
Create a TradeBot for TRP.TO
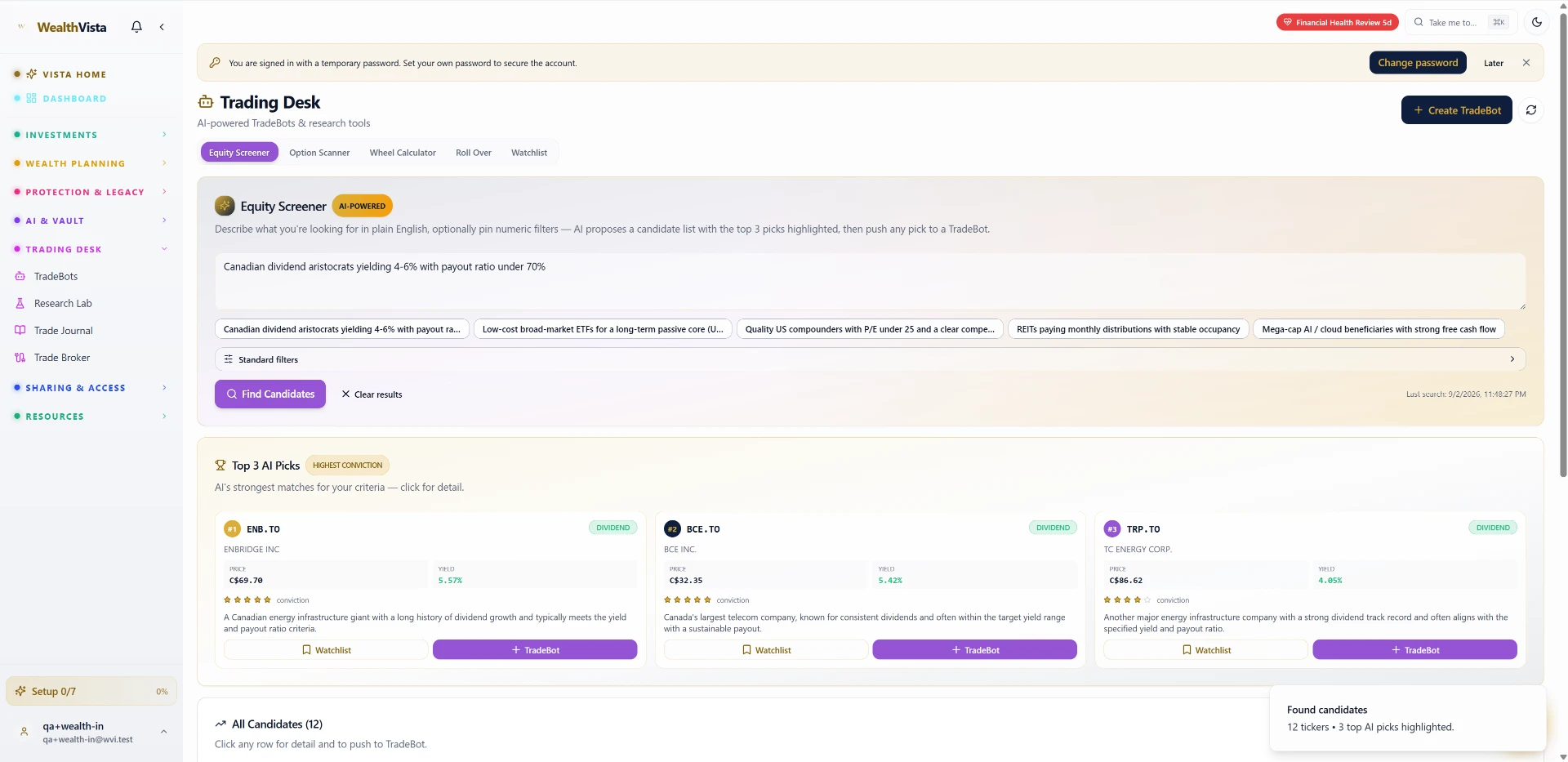pos(1415,650)
